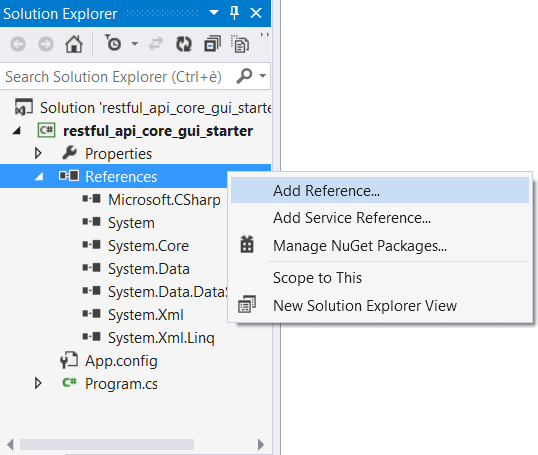Toggle the Show All Files icon
The height and width of the screenshot is (455, 538).
240,44
